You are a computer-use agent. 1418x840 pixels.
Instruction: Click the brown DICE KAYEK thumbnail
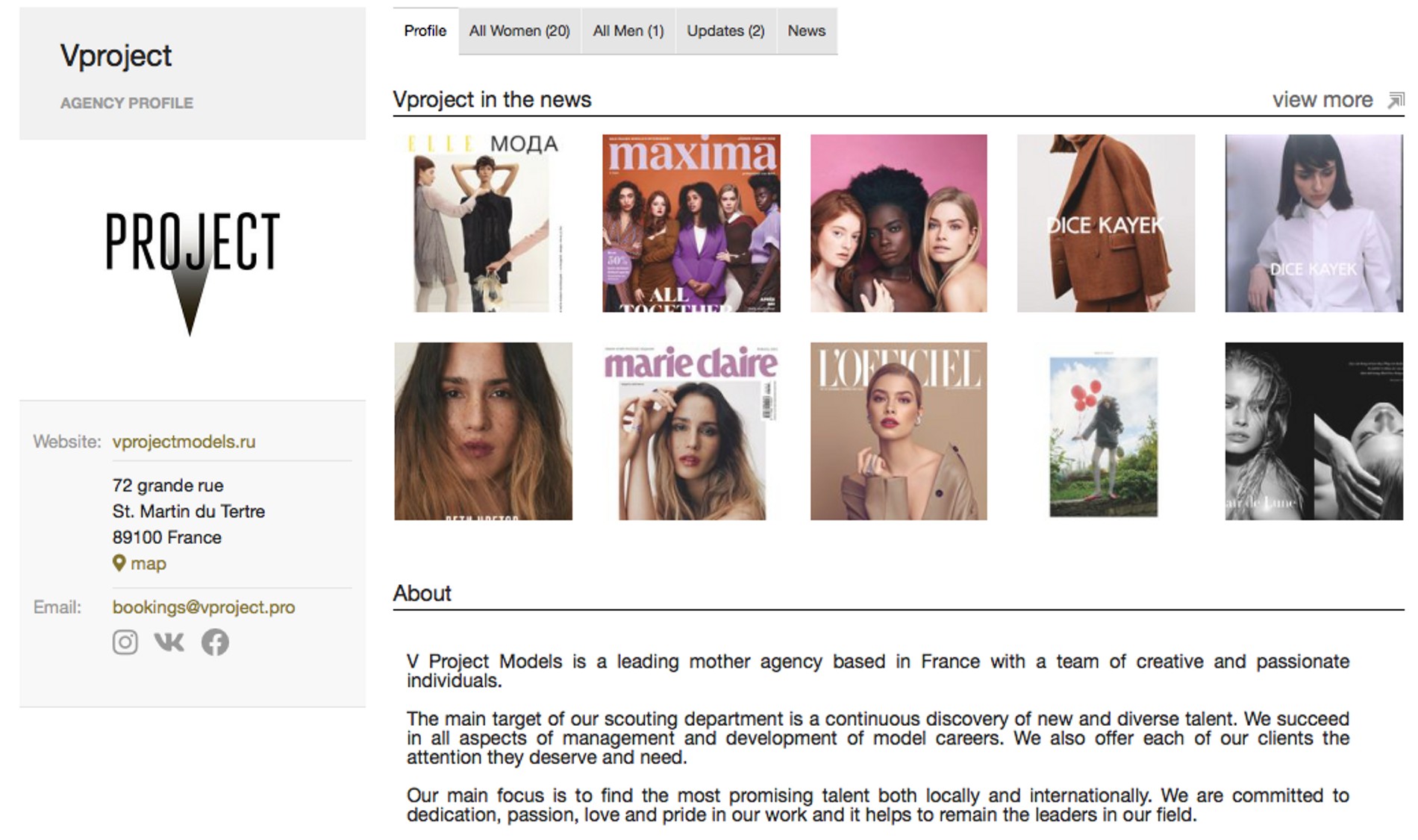pos(1105,224)
